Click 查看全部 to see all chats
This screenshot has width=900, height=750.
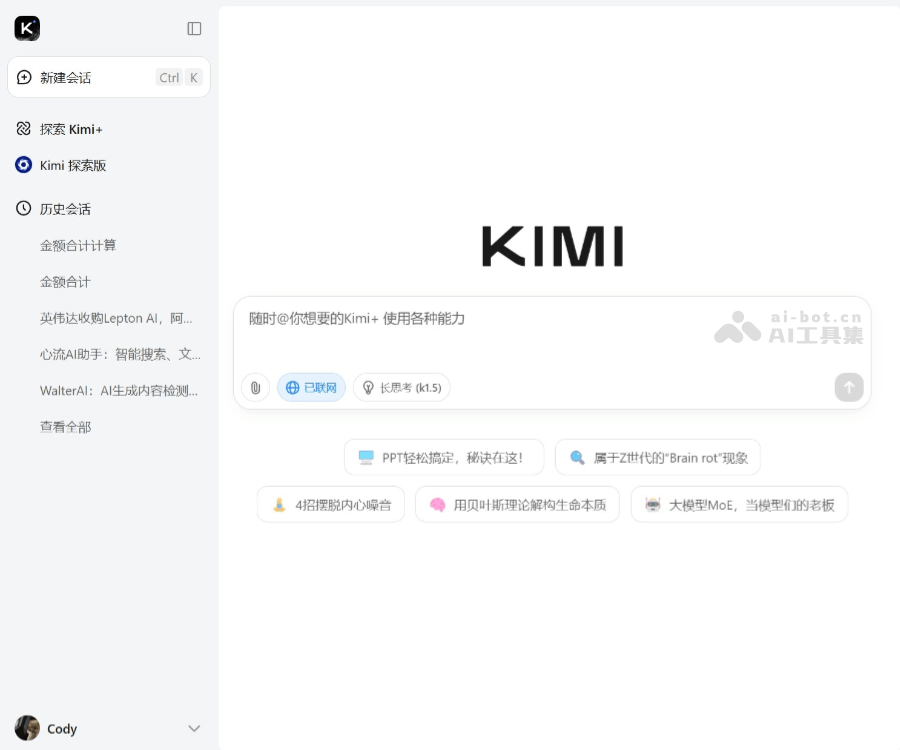pos(65,427)
